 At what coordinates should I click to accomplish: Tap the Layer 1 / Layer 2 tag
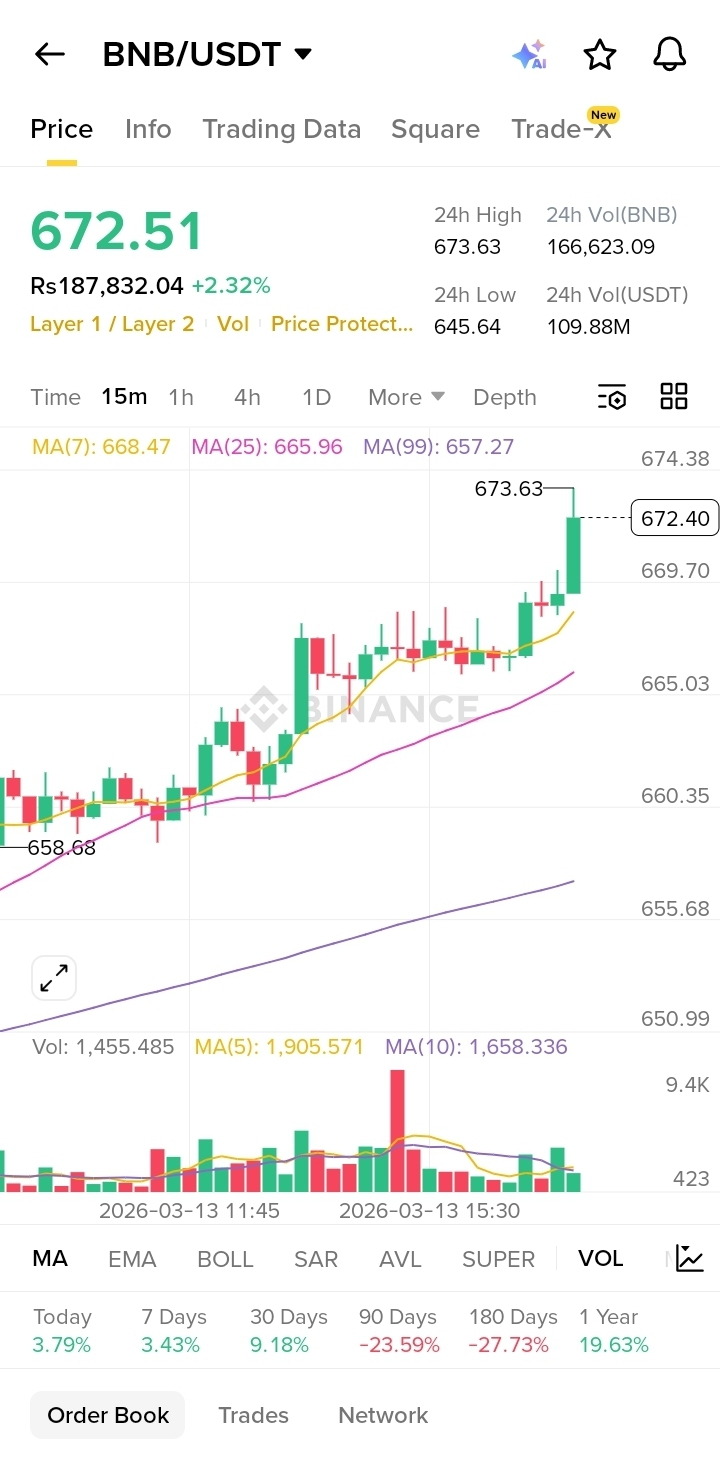pyautogui.click(x=112, y=324)
